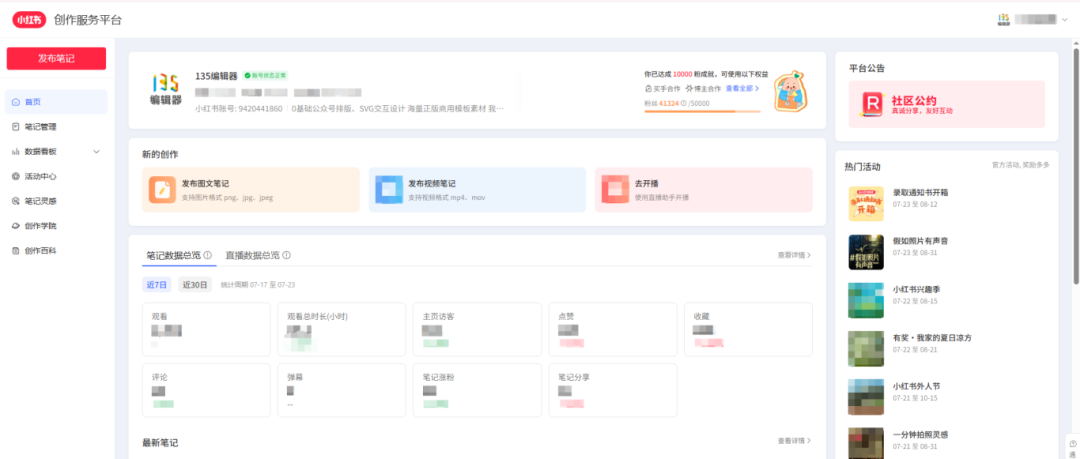Click info icon next to 直播数据总览
This screenshot has width=1080, height=459.
[287, 255]
